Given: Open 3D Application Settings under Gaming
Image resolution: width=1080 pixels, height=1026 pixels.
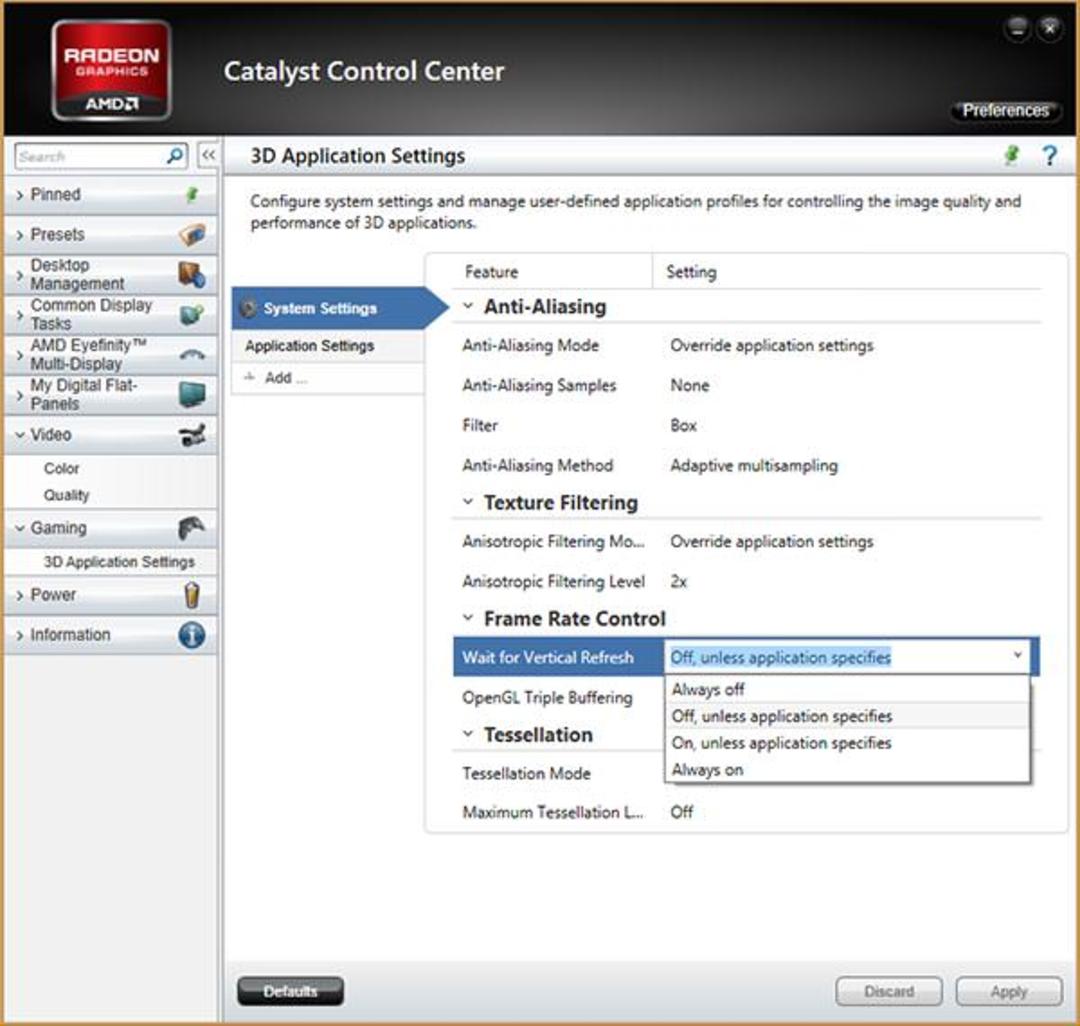Looking at the screenshot, I should pyautogui.click(x=119, y=562).
